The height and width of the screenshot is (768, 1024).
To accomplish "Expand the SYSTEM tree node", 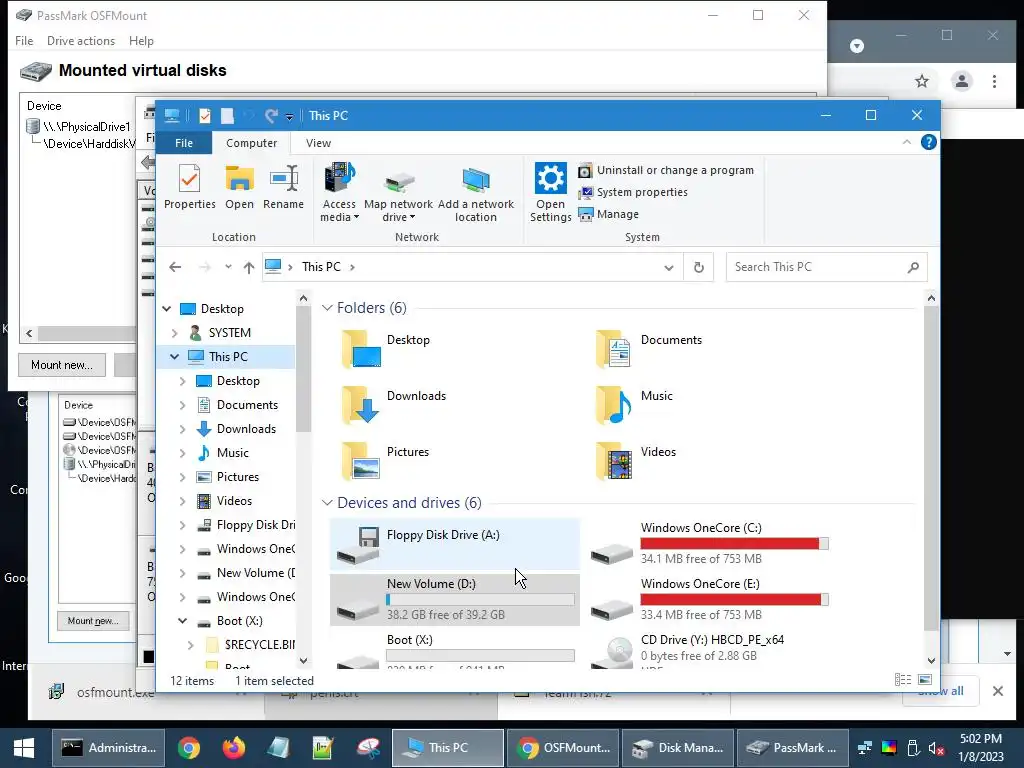I will pos(174,333).
